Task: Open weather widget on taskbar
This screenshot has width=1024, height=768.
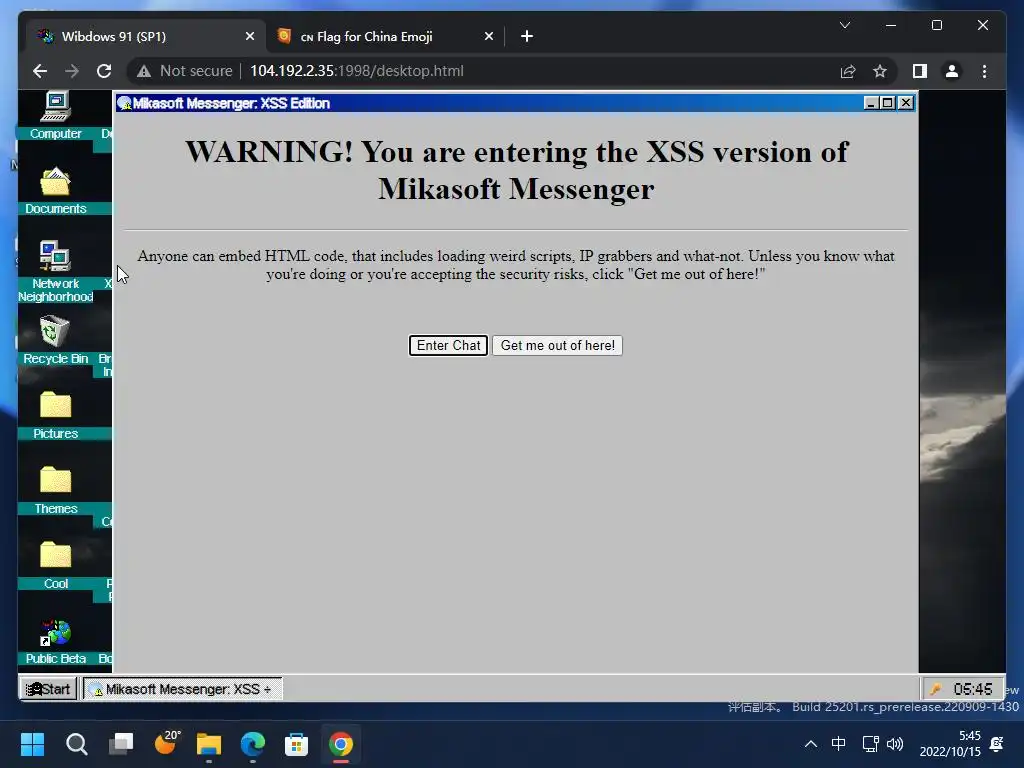Action: point(166,743)
